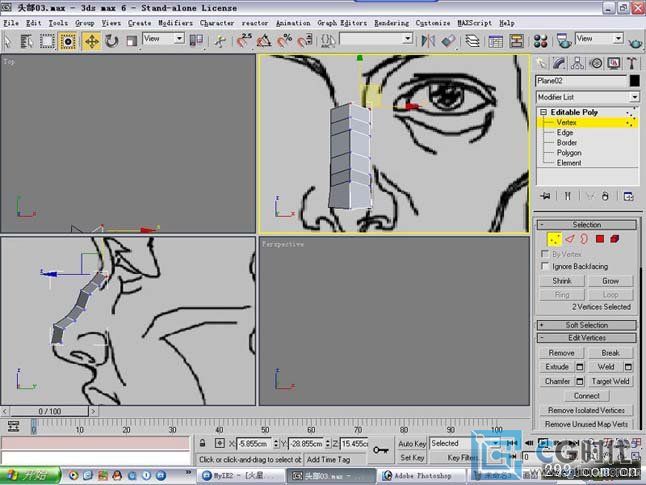Screen dimensions: 646x485
Task: Collapse Editable Poly in modifier stack
Action: pyautogui.click(x=543, y=112)
